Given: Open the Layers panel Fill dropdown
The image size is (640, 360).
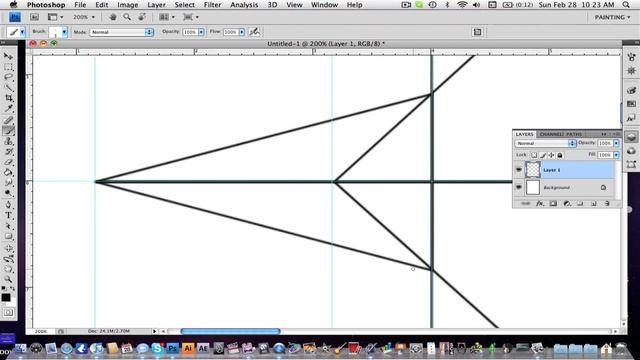Looking at the screenshot, I should pyautogui.click(x=616, y=155).
